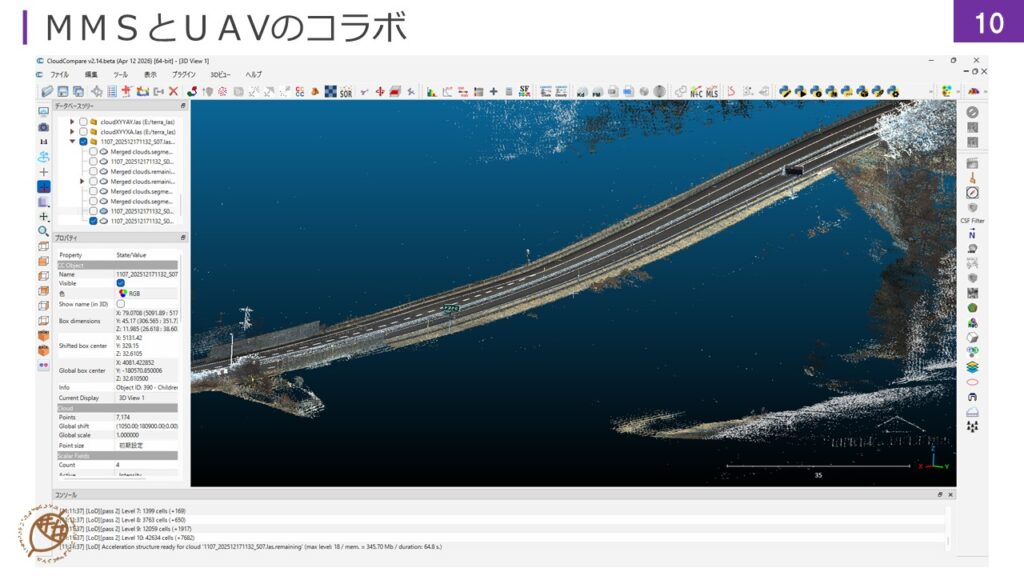Screen dimensions: 1024x576
Task: Open the ファイル menu
Action: pyautogui.click(x=59, y=75)
